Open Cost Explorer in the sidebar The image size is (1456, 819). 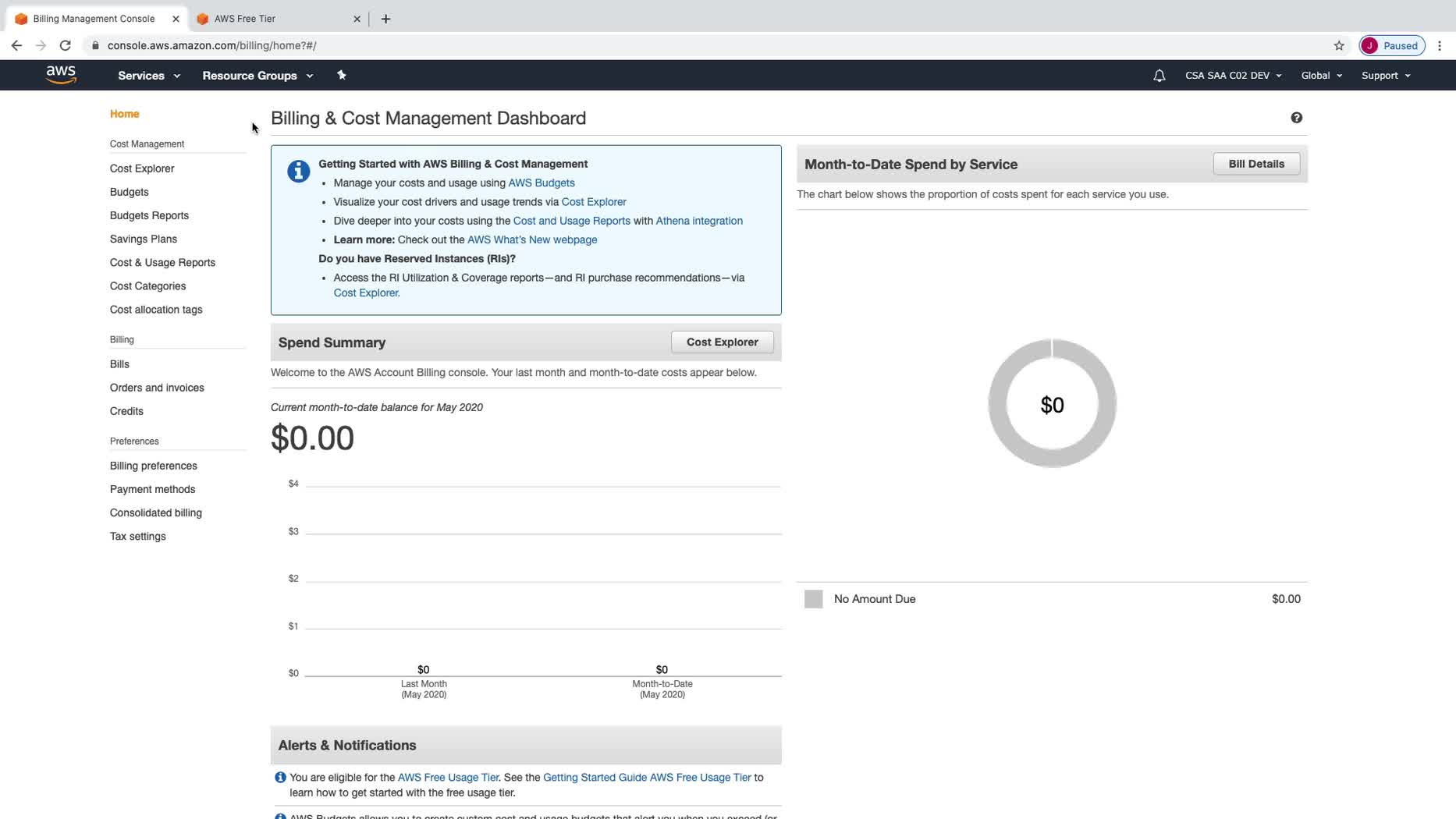(142, 168)
